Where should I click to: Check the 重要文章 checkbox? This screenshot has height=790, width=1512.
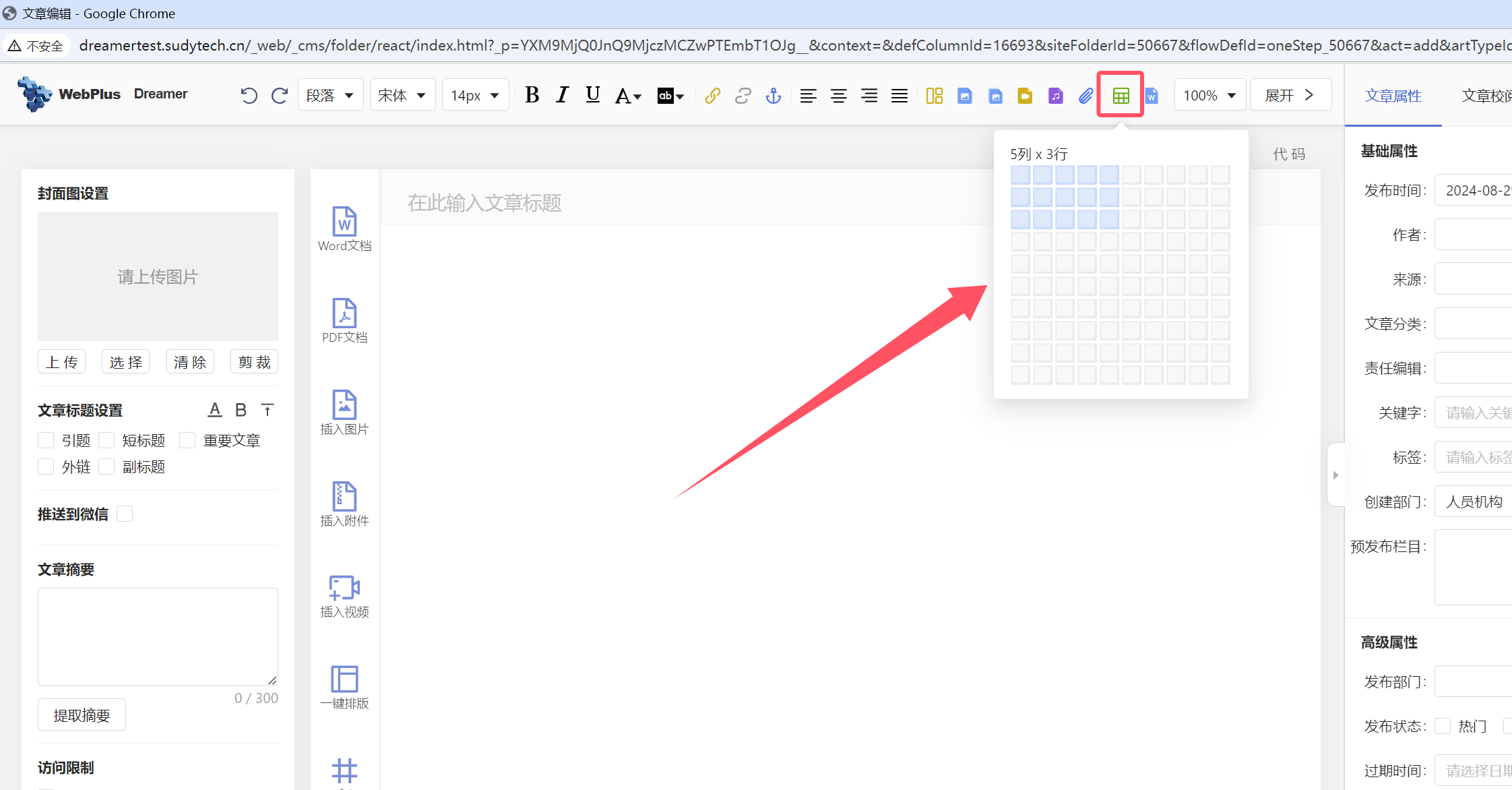coord(187,440)
